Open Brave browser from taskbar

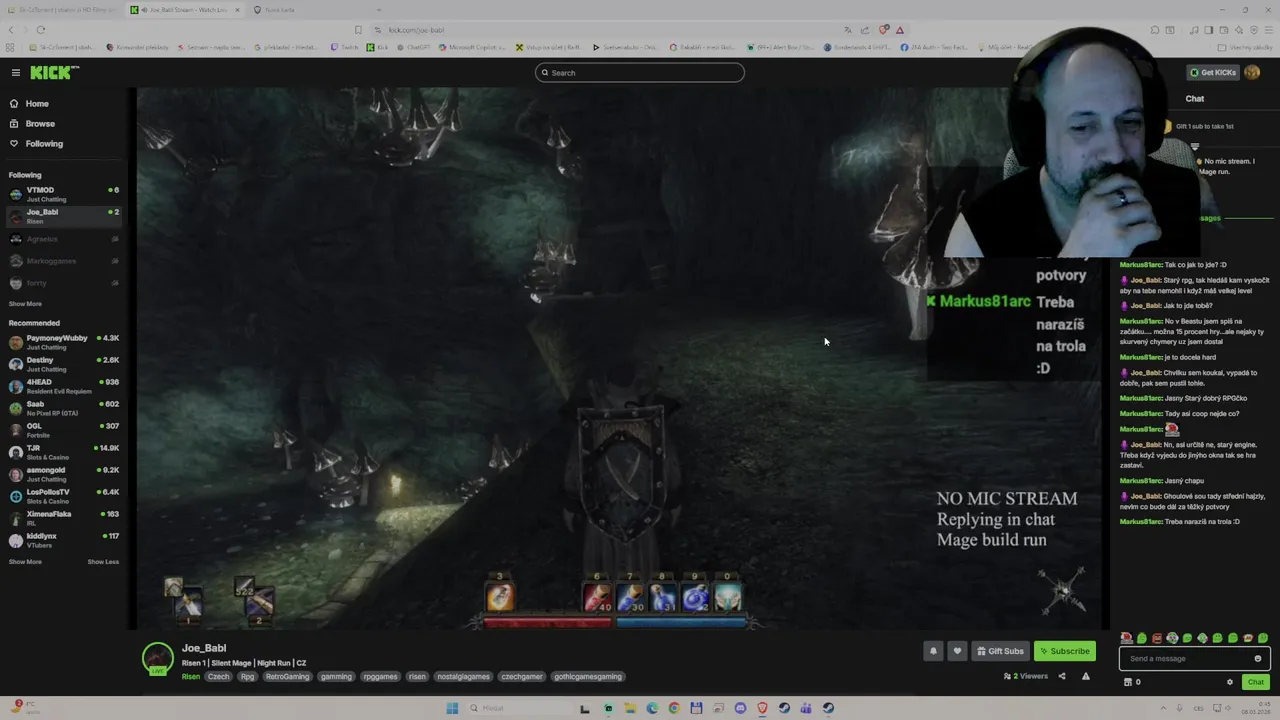click(x=762, y=708)
